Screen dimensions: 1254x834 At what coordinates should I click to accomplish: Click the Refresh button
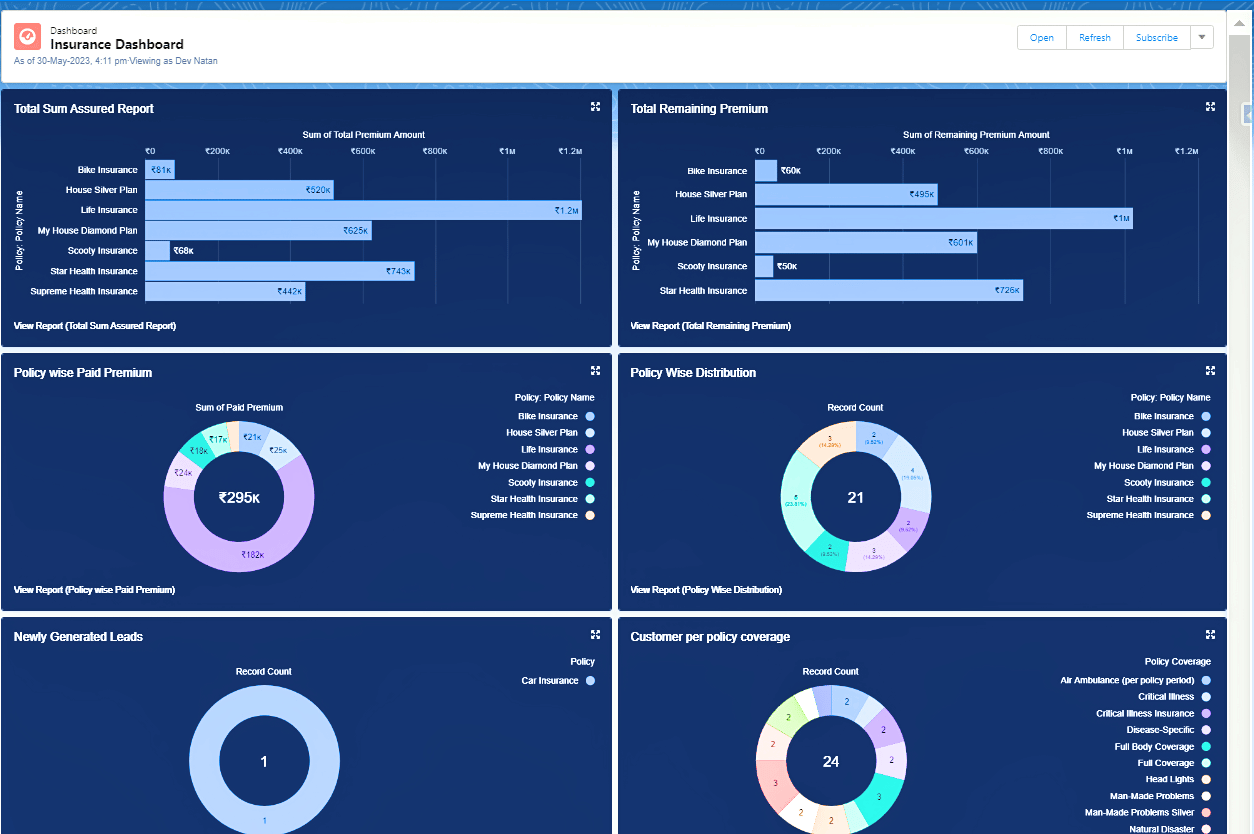pyautogui.click(x=1095, y=37)
